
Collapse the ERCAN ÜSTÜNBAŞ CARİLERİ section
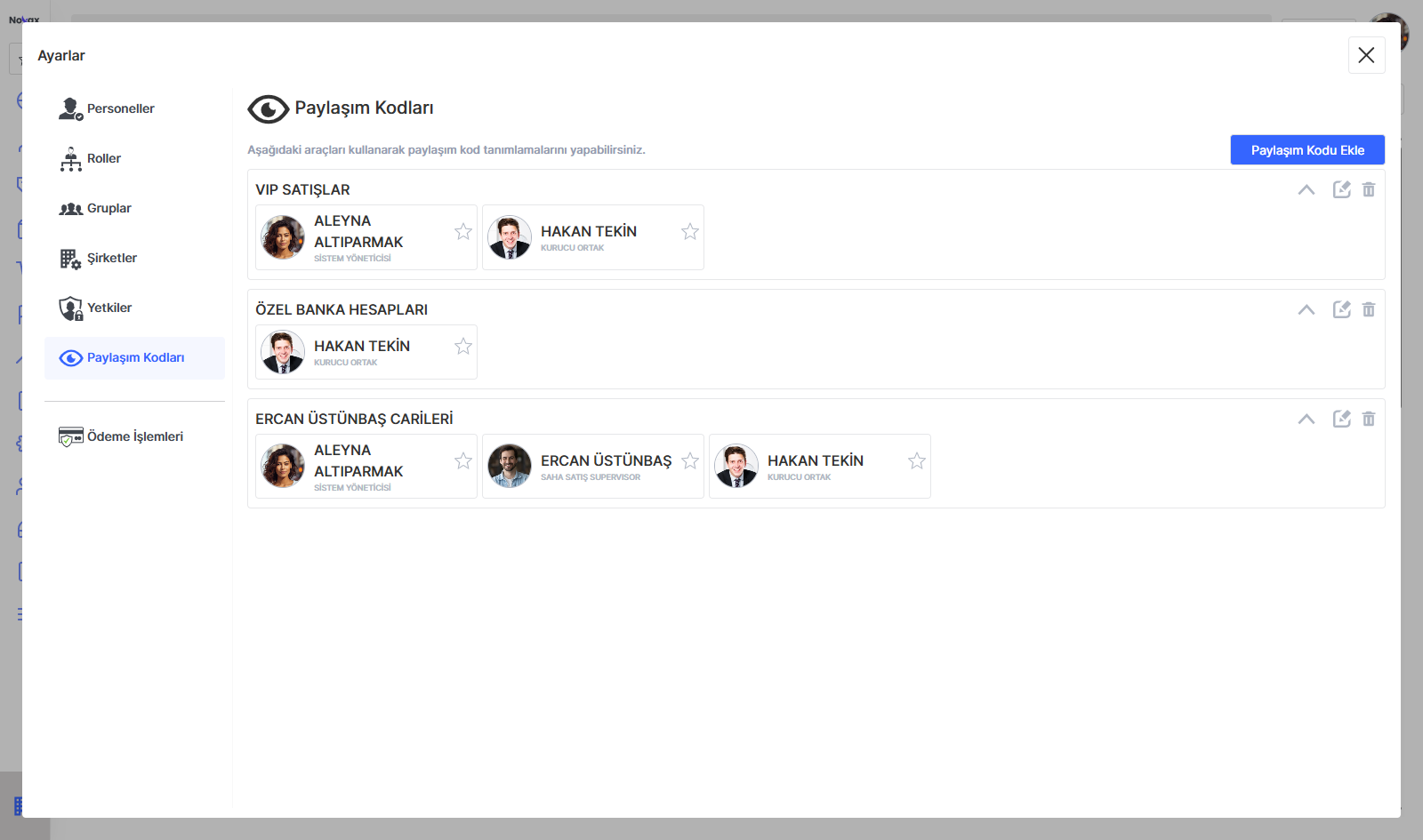(x=1306, y=419)
